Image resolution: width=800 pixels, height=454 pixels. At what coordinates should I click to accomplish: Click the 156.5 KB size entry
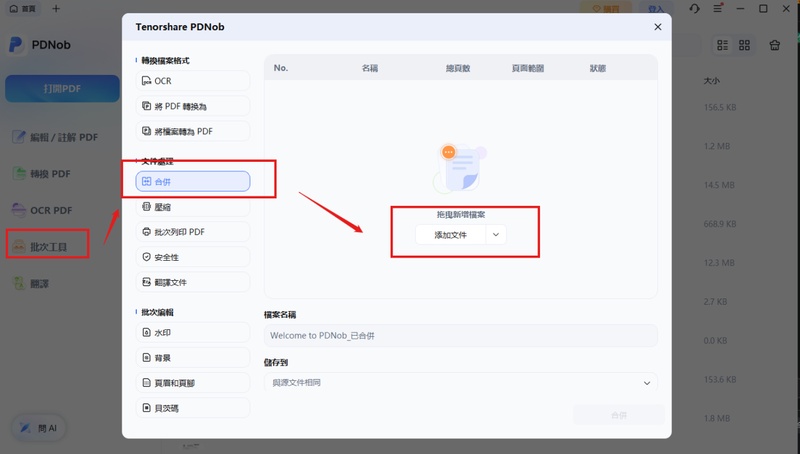click(720, 107)
